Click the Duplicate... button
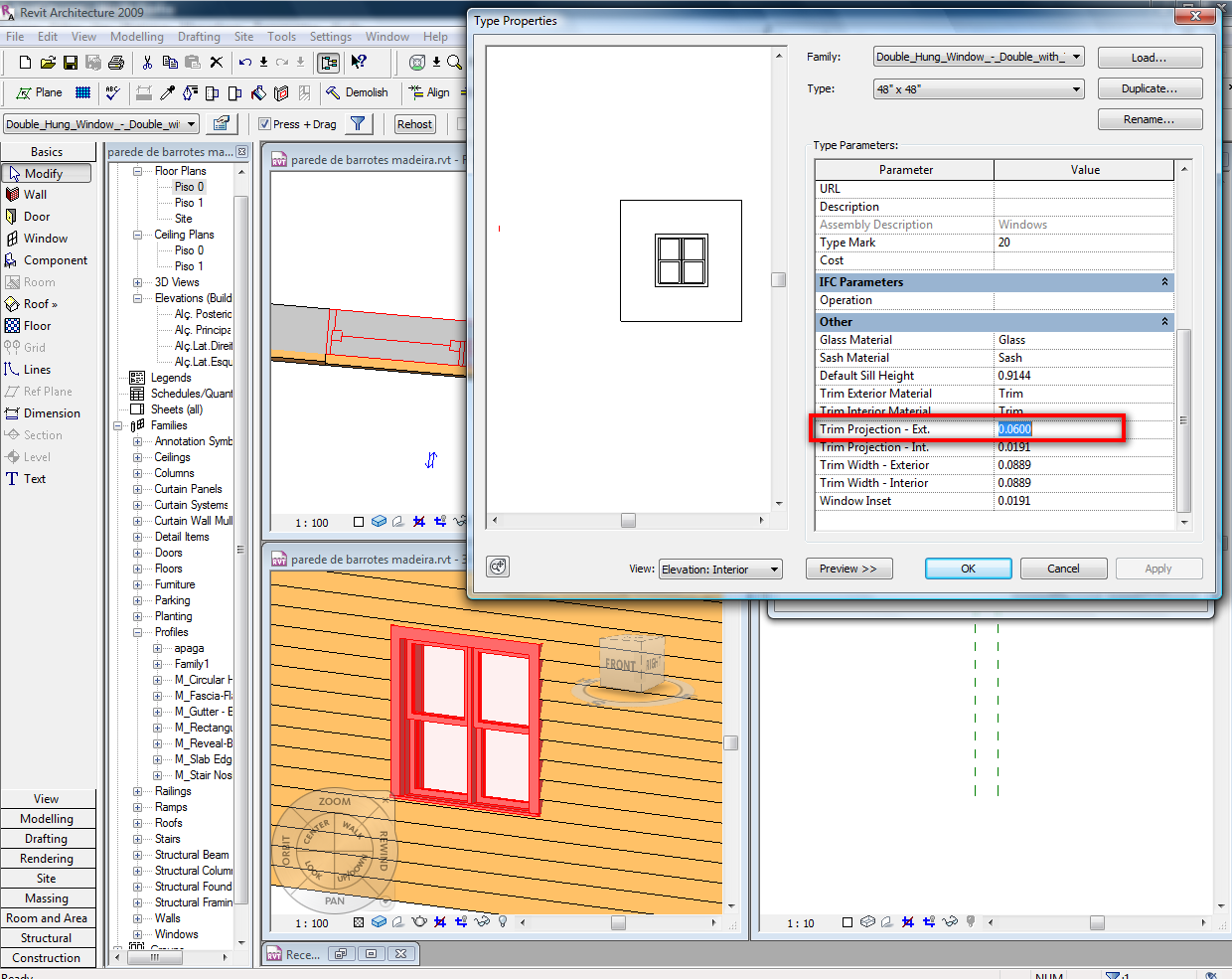 (1150, 88)
